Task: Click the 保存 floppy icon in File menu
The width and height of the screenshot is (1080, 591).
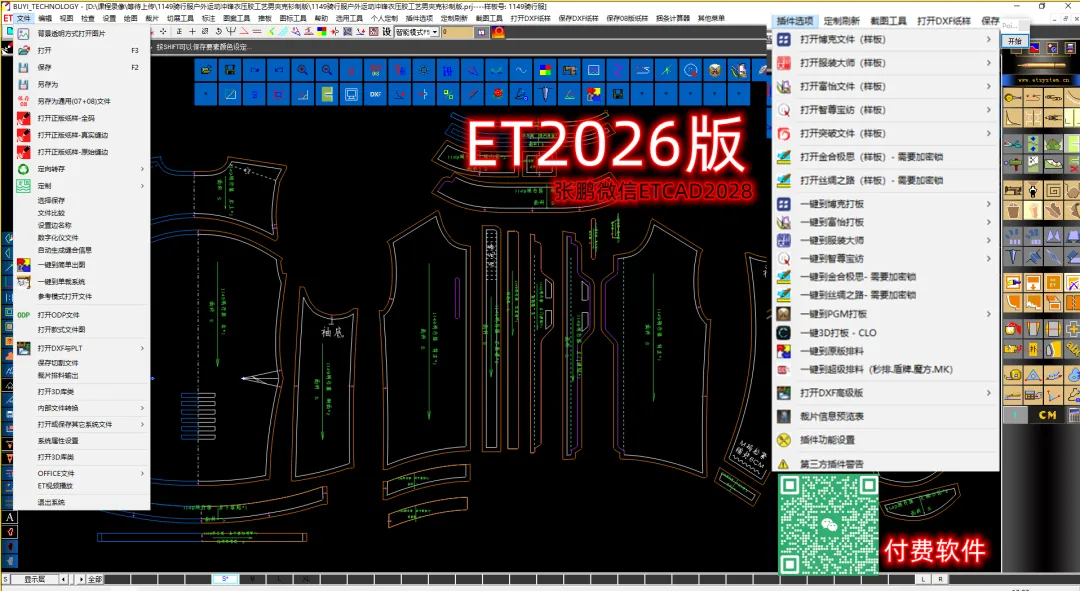Action: pos(23,68)
